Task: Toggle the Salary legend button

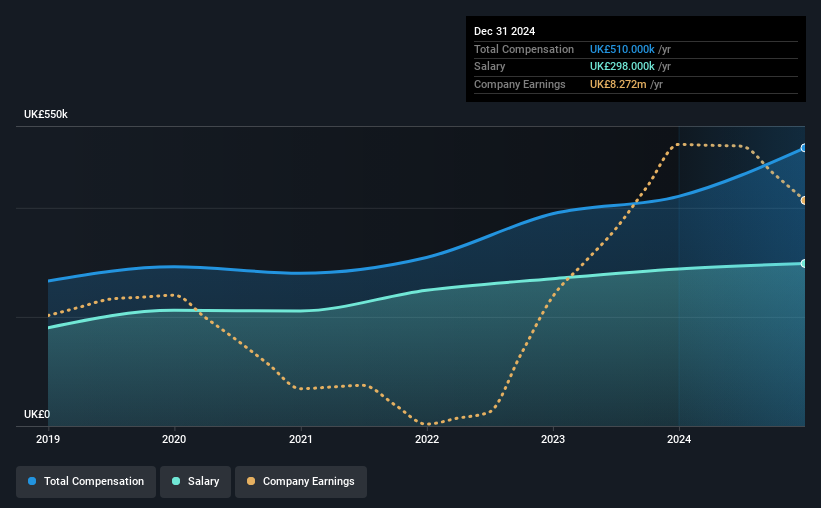Action: (195, 482)
